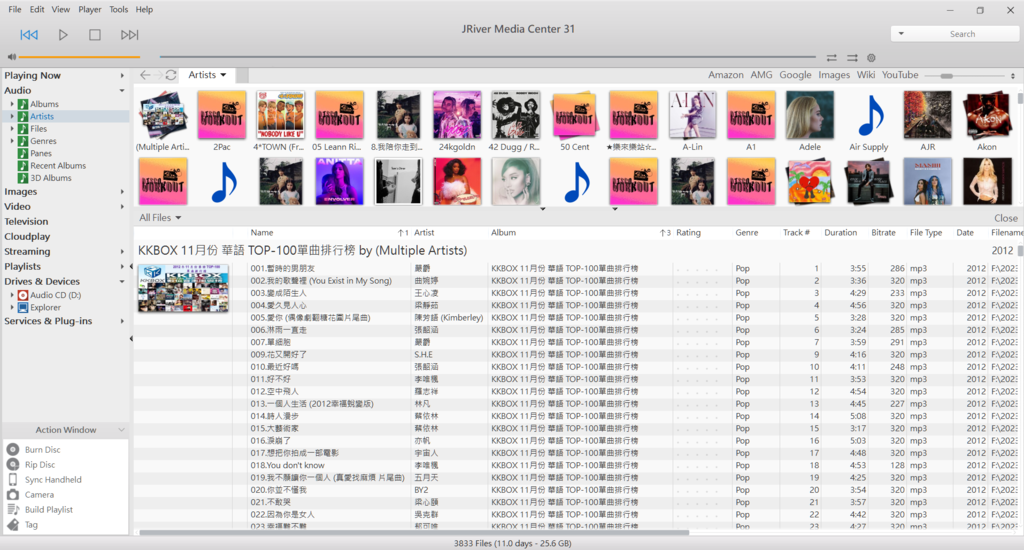Expand Images section arrow
This screenshot has width=1024, height=550.
[121, 192]
